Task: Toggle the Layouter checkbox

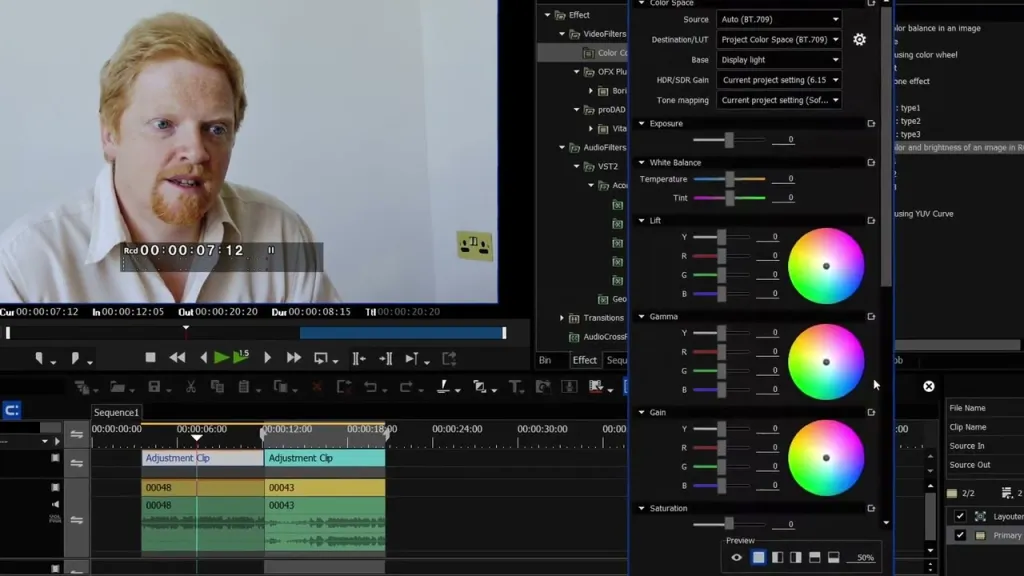Action: tap(960, 516)
